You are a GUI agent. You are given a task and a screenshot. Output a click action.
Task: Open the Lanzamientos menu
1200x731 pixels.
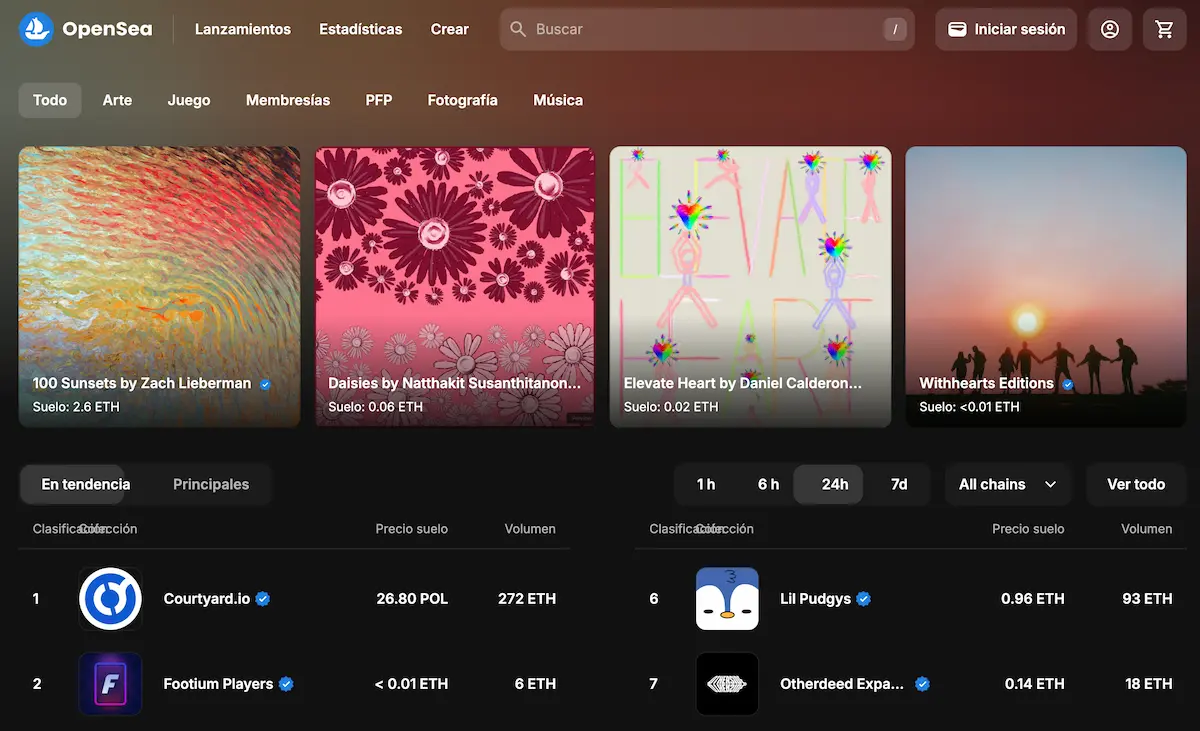pos(243,29)
